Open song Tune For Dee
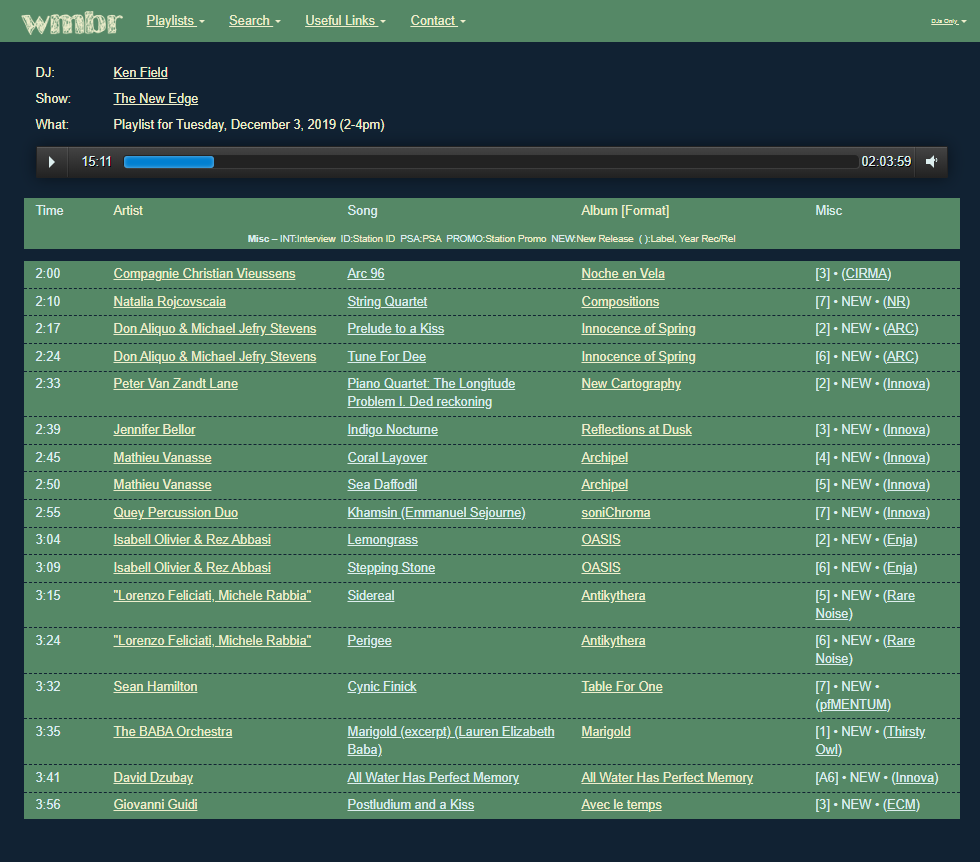The image size is (980, 862). [x=386, y=357]
